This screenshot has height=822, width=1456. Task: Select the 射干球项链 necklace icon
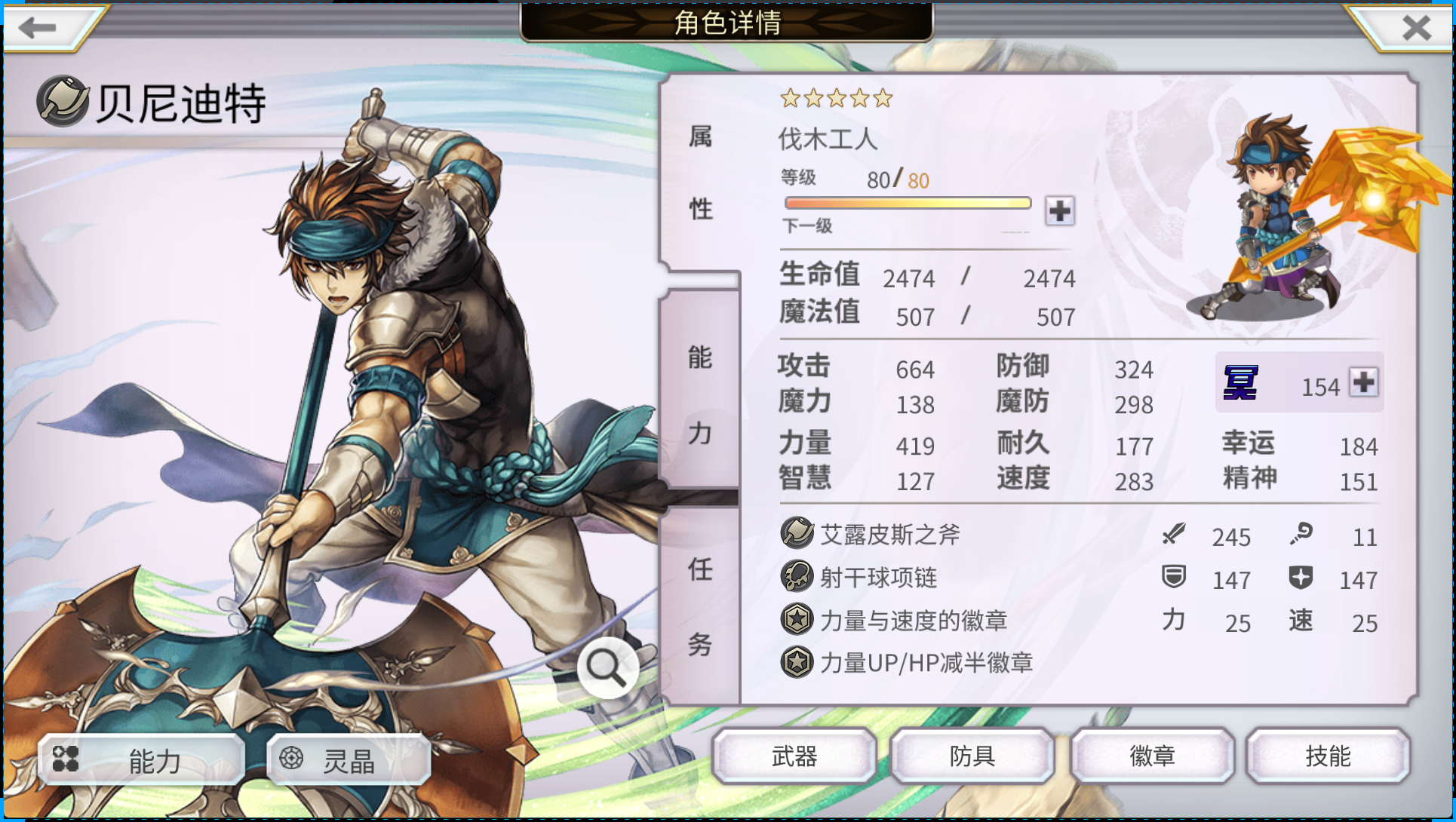pyautogui.click(x=797, y=576)
